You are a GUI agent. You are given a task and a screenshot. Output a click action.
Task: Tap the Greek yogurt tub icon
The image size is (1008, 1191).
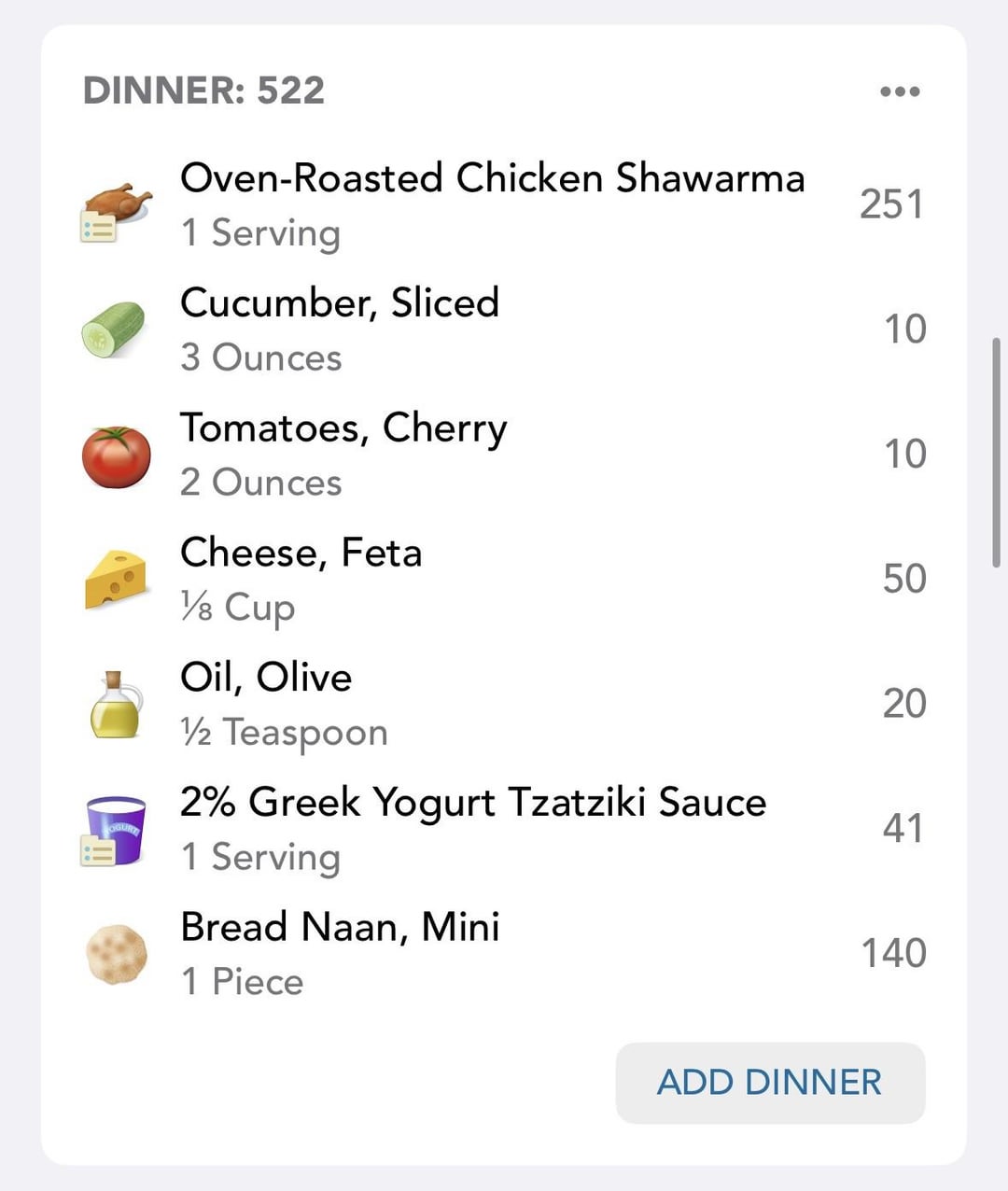click(114, 830)
